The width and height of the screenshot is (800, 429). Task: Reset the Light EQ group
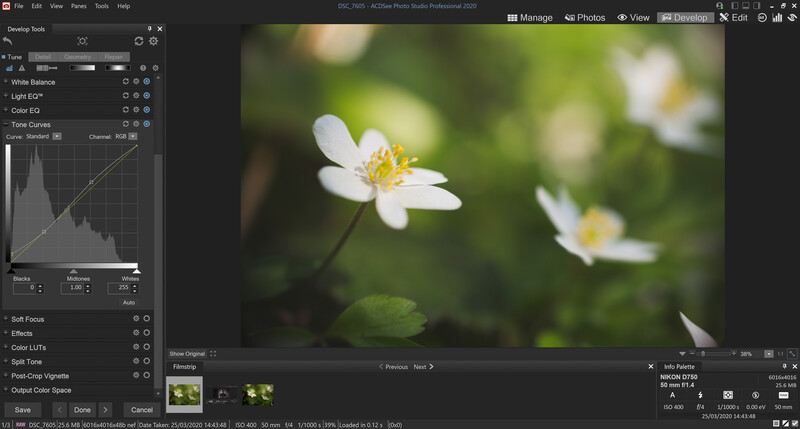pyautogui.click(x=126, y=95)
